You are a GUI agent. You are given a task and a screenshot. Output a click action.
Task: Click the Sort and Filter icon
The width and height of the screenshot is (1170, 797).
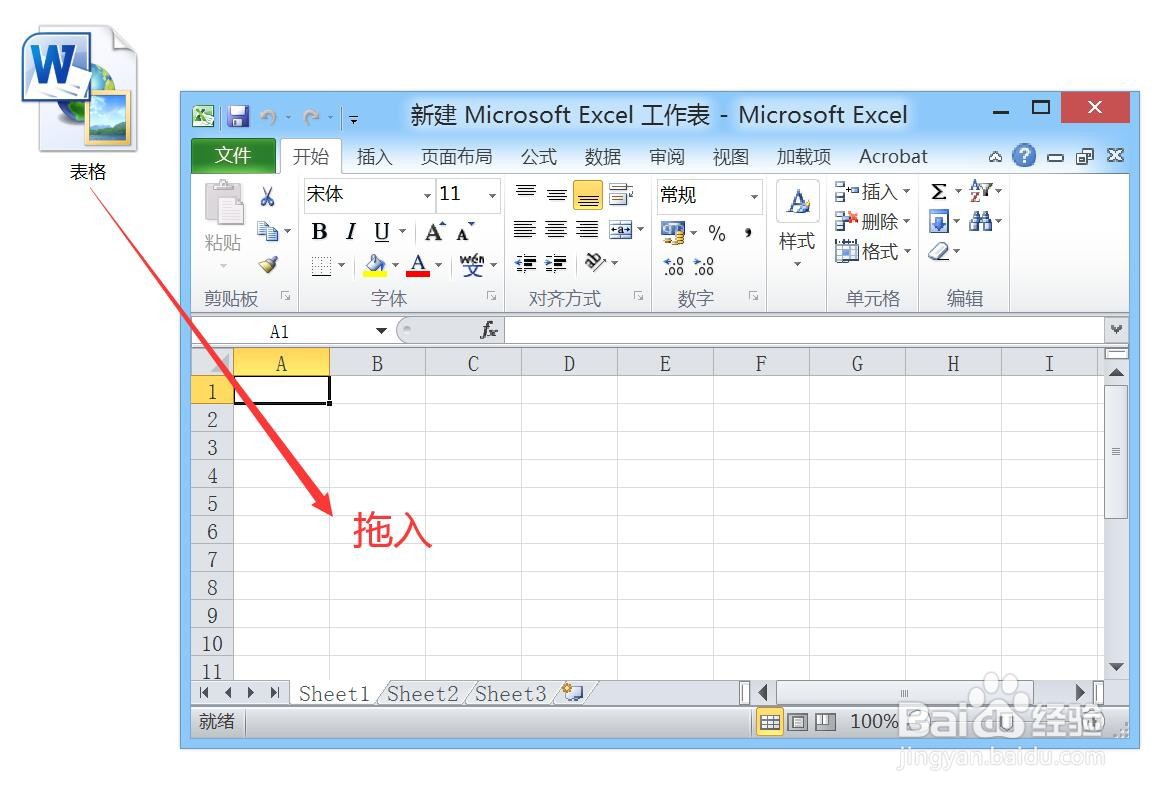980,191
